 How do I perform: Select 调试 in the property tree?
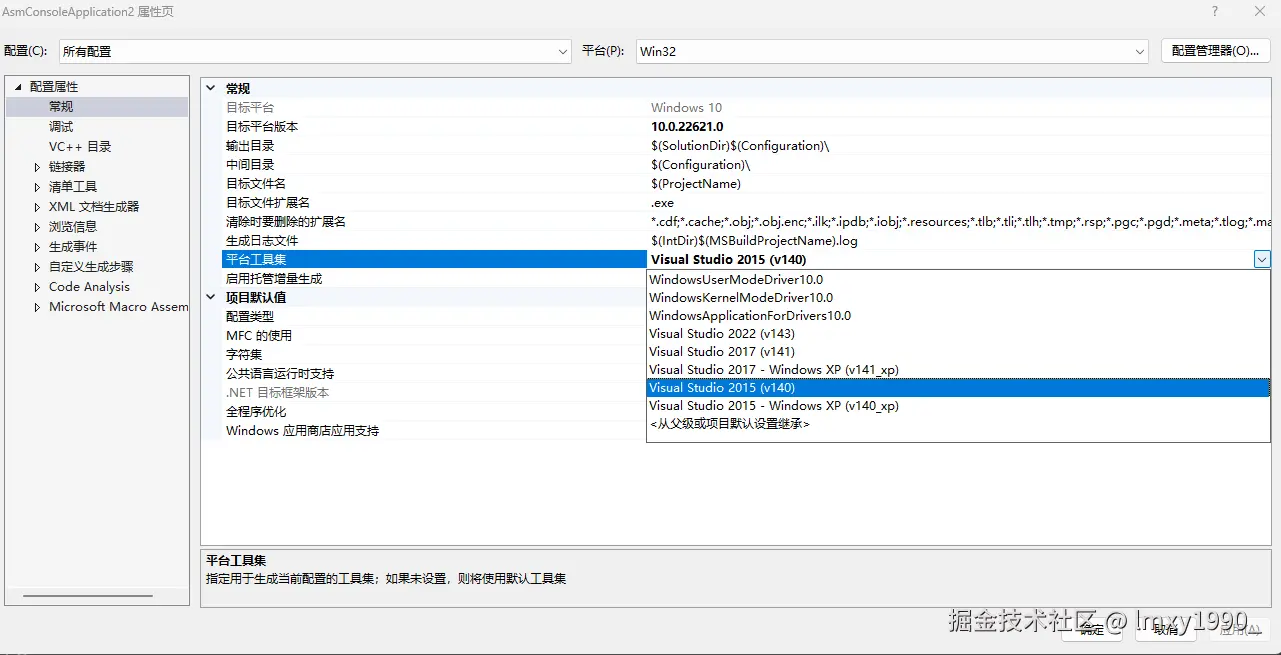(x=61, y=126)
